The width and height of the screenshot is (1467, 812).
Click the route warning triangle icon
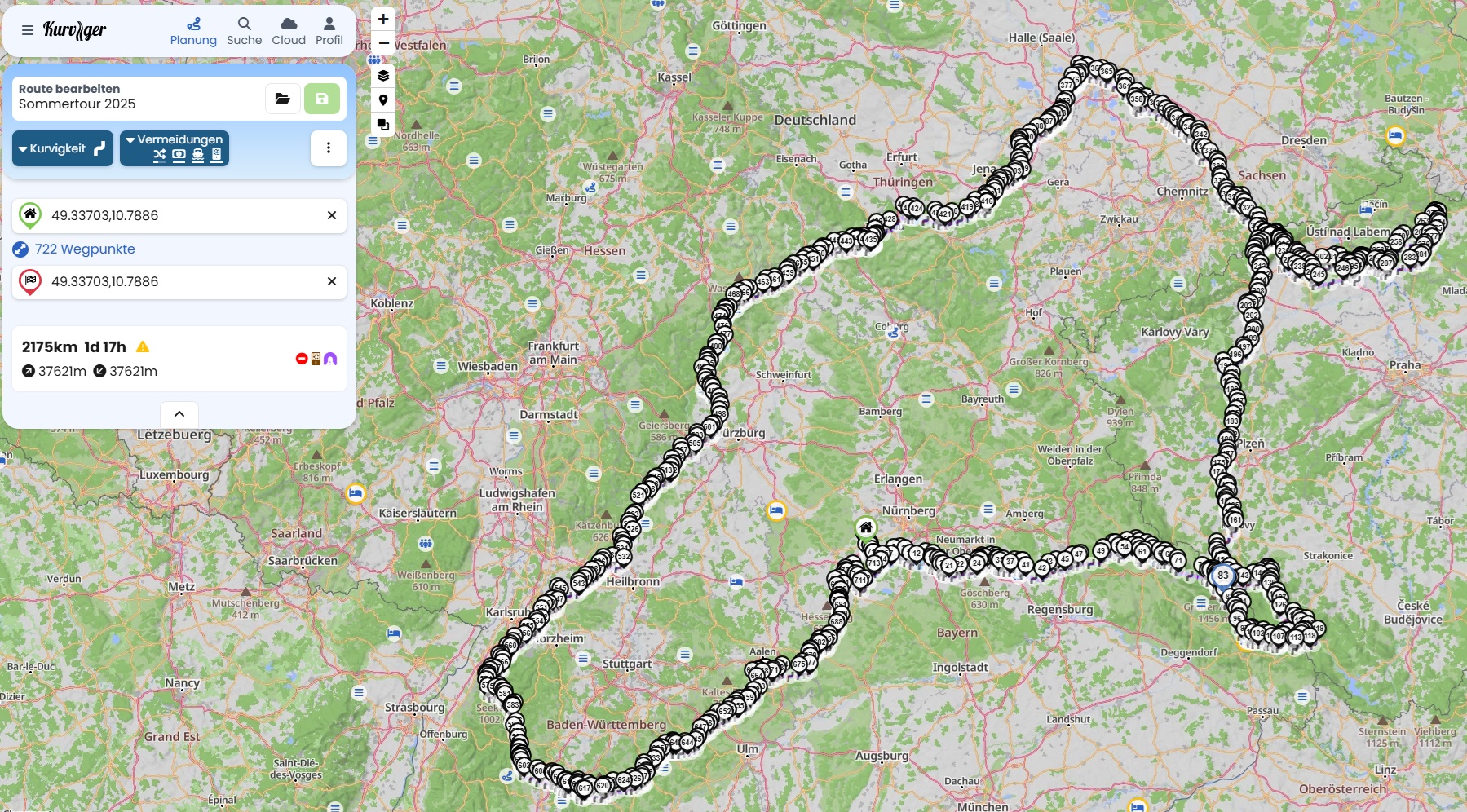click(x=143, y=346)
